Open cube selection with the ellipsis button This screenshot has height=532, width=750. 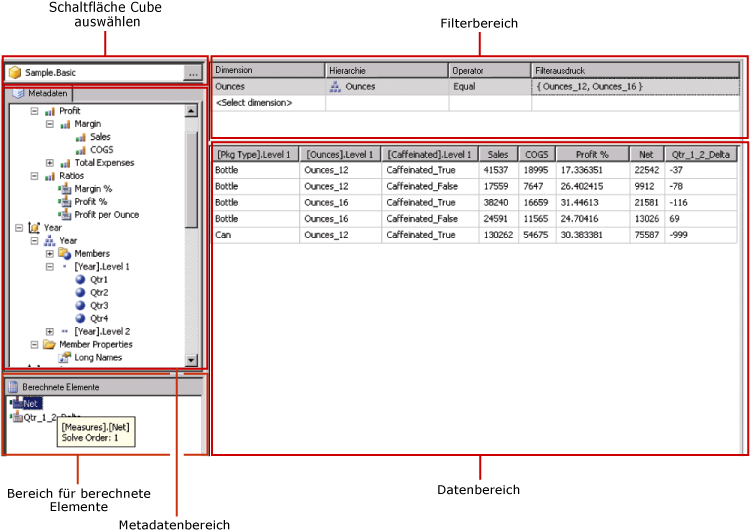coord(193,73)
